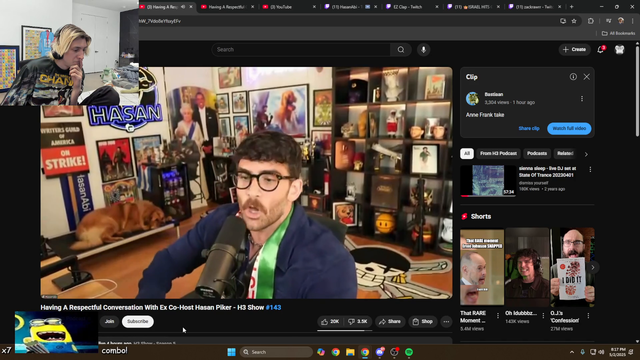Activate voice search microphone icon
The height and width of the screenshot is (360, 640).
click(424, 49)
